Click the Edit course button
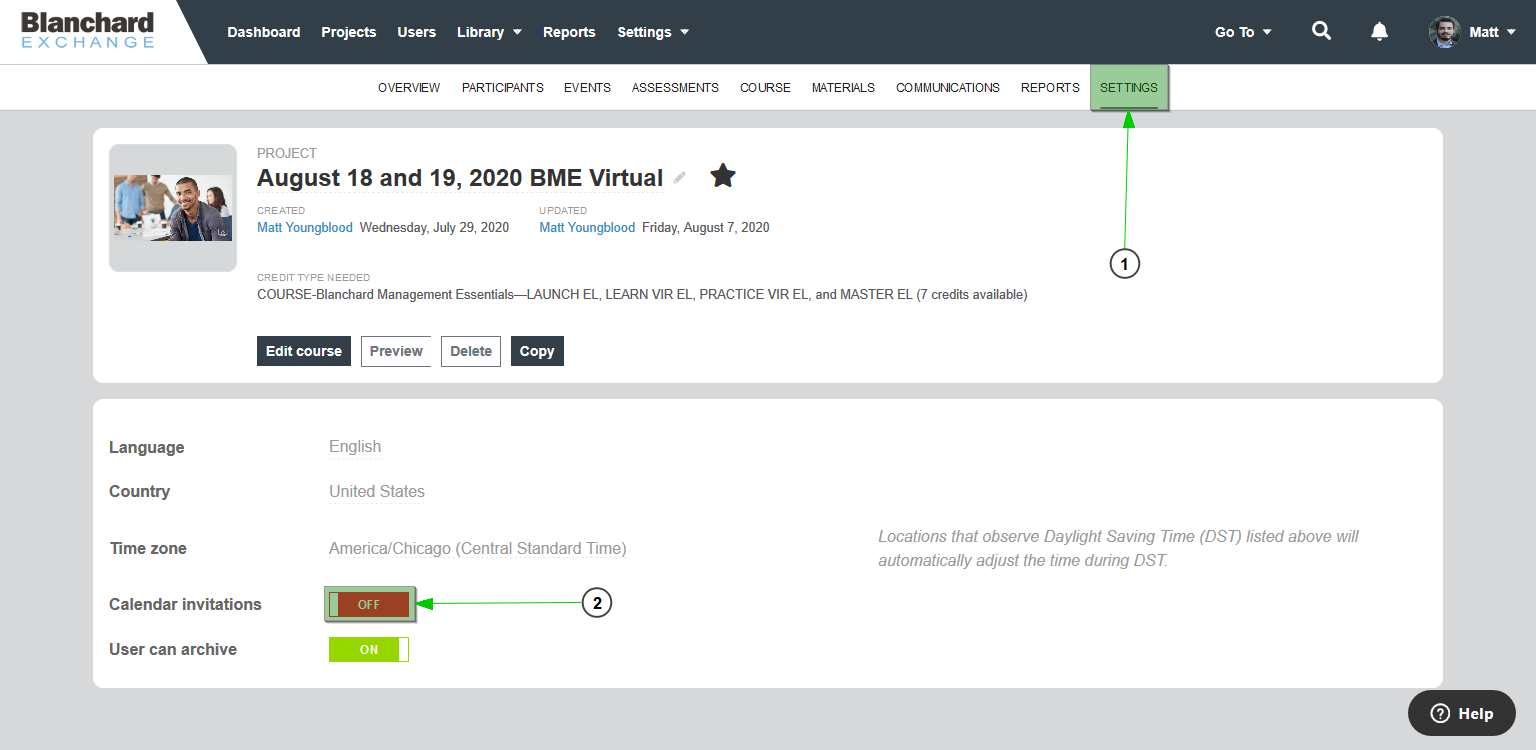 coord(304,351)
